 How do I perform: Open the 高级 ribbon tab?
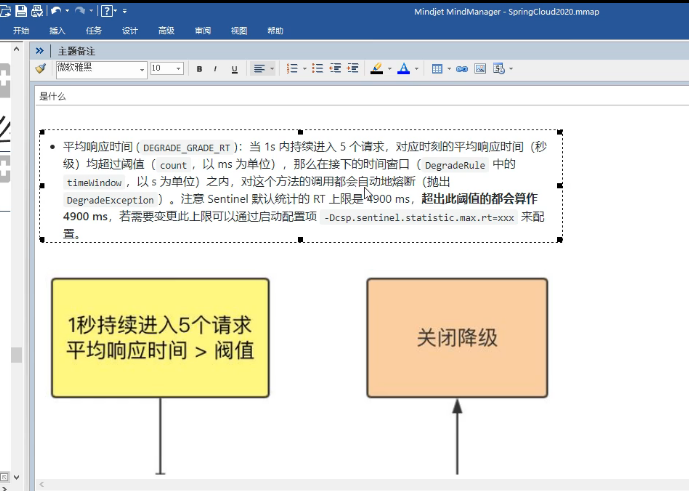(x=166, y=30)
